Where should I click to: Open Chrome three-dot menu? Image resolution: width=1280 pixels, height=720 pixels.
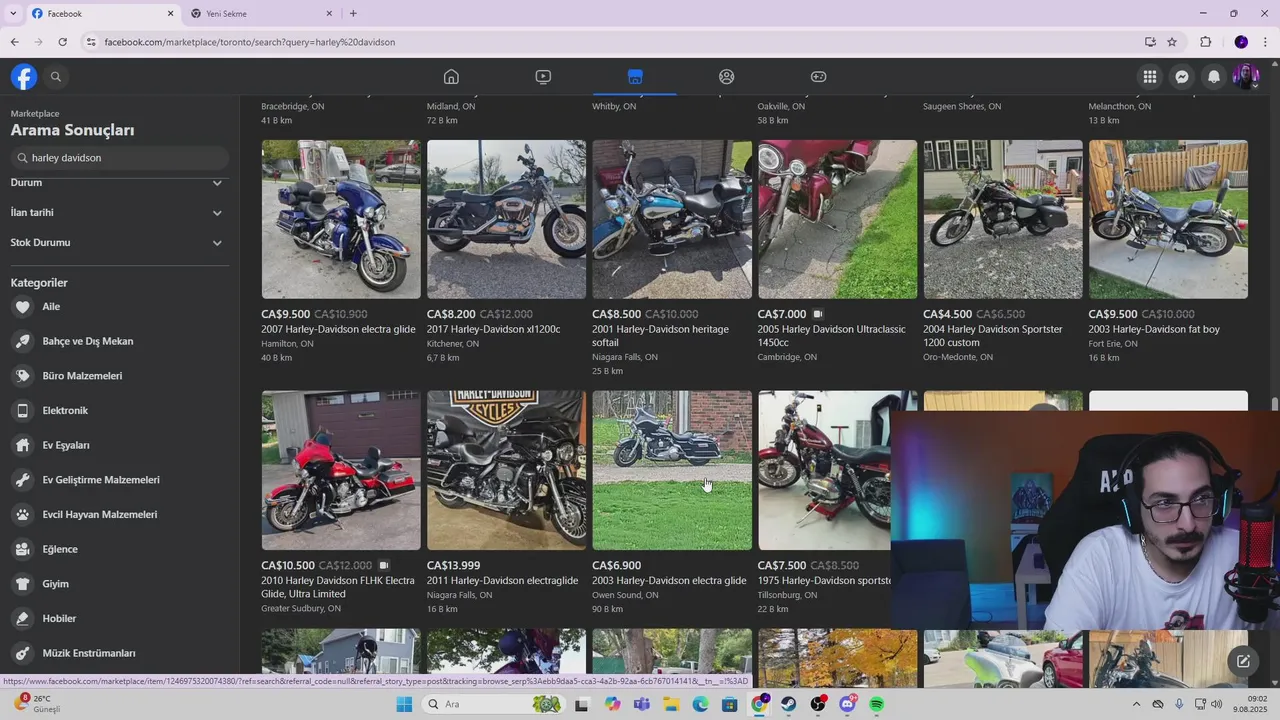1265,42
